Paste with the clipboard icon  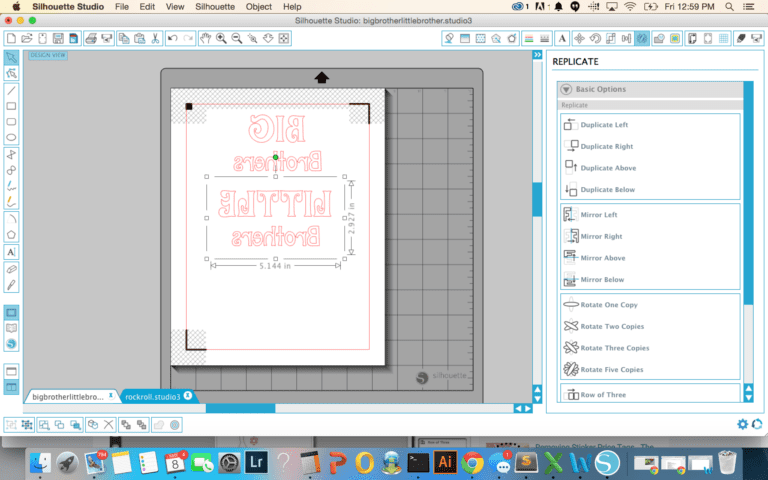tap(140, 38)
